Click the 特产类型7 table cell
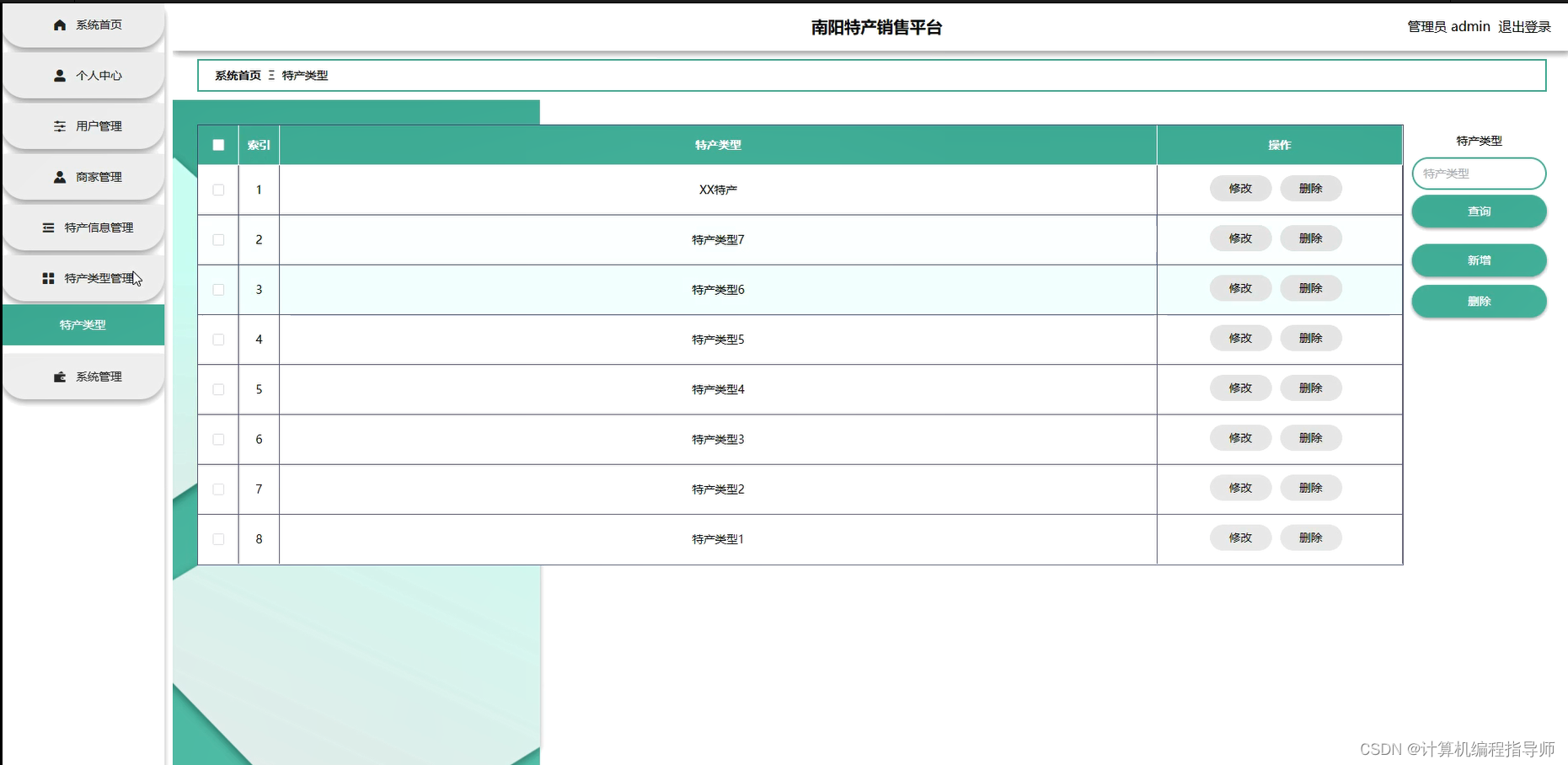 (x=718, y=240)
